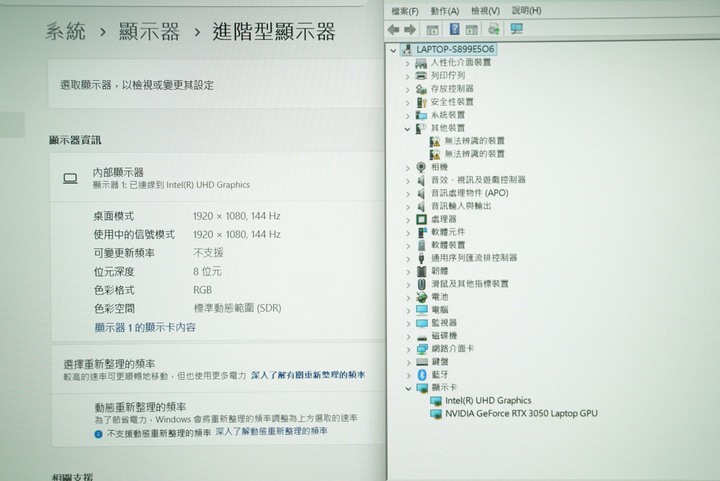Collapse the 顯示卡 display adapters node

pyautogui.click(x=408, y=387)
